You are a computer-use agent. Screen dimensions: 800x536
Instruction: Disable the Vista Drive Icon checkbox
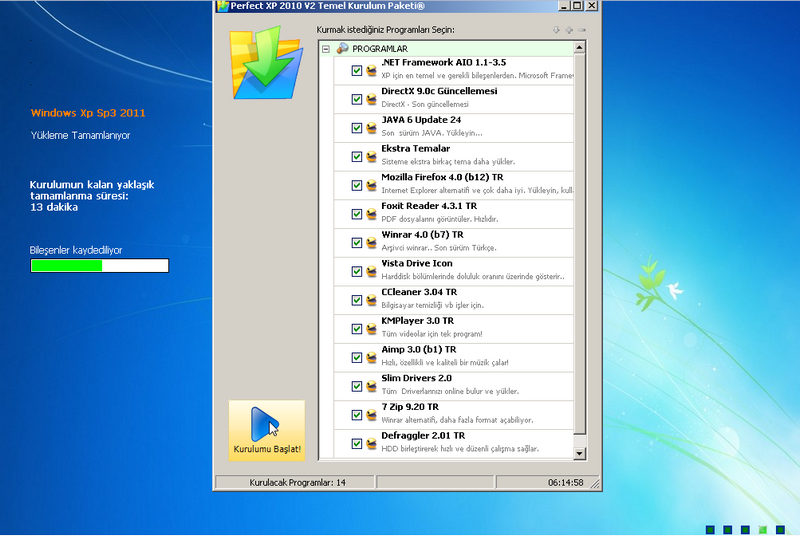pos(357,271)
